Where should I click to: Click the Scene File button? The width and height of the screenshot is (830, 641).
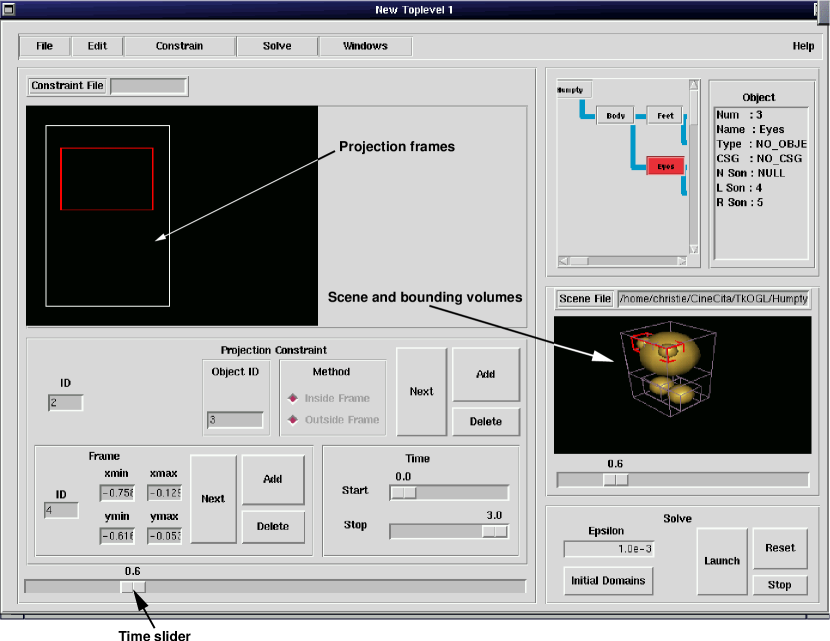pos(585,299)
